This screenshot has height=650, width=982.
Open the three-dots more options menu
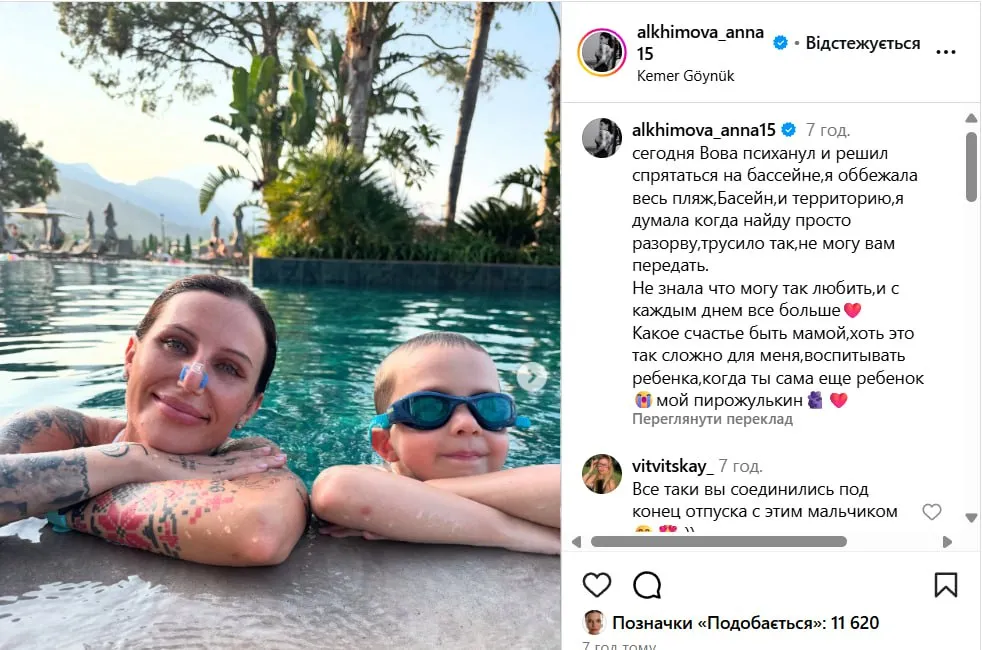946,52
